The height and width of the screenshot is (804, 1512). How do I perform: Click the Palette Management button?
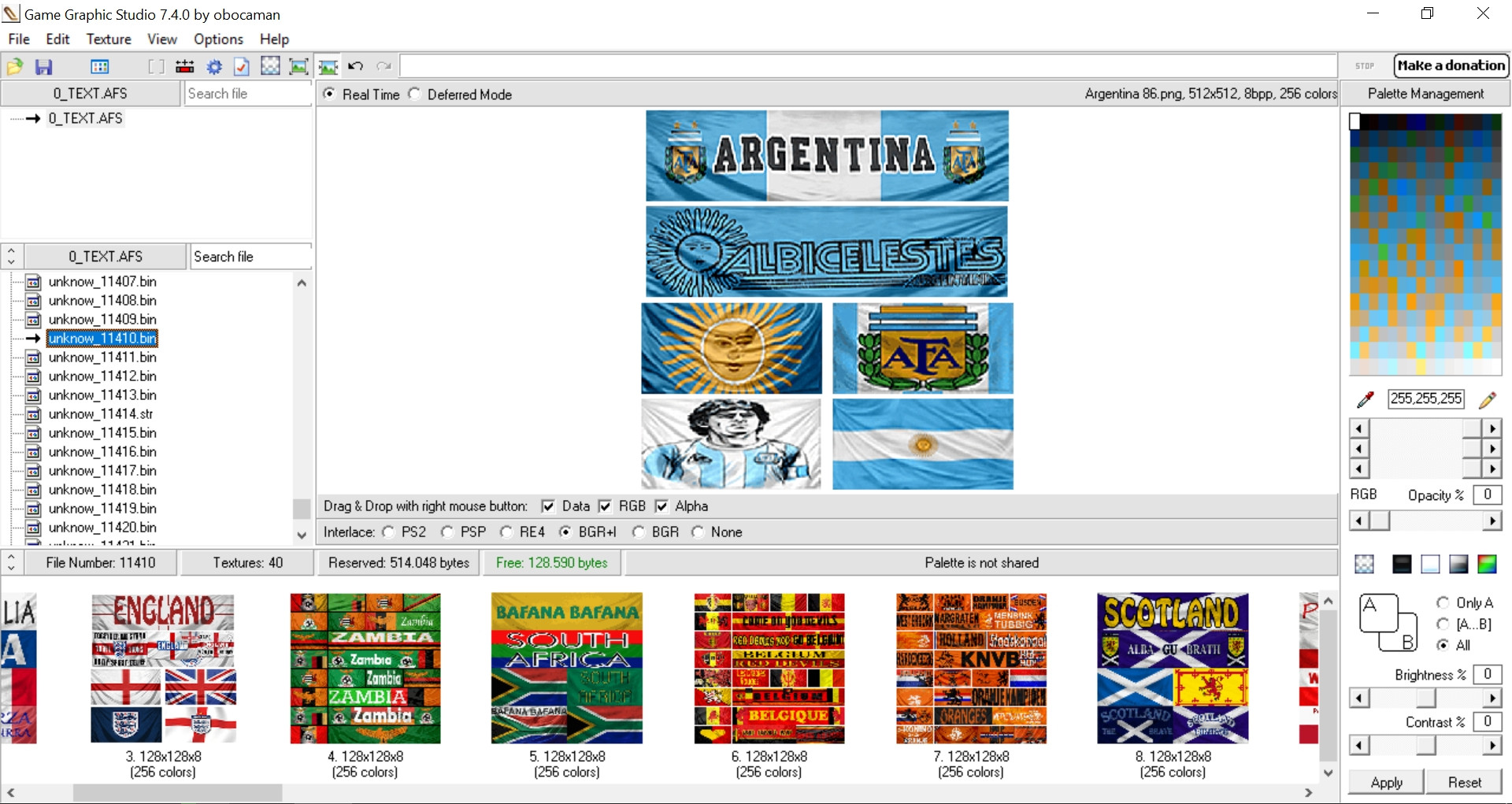pyautogui.click(x=1425, y=94)
